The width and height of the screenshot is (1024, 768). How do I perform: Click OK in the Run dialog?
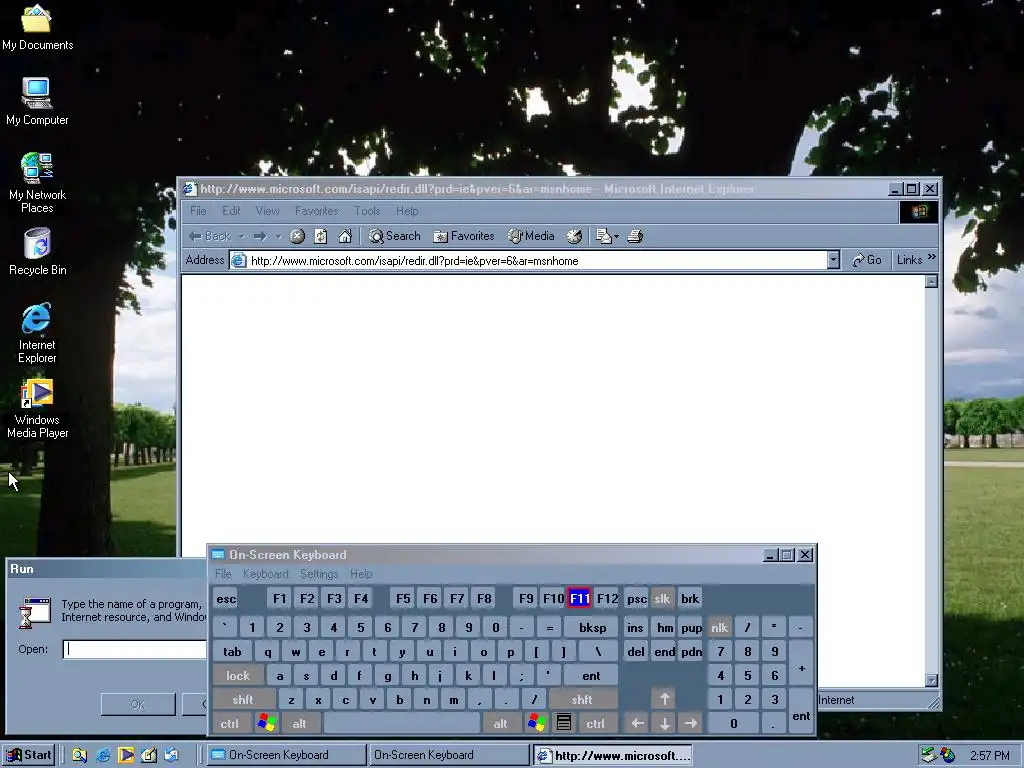pos(138,705)
